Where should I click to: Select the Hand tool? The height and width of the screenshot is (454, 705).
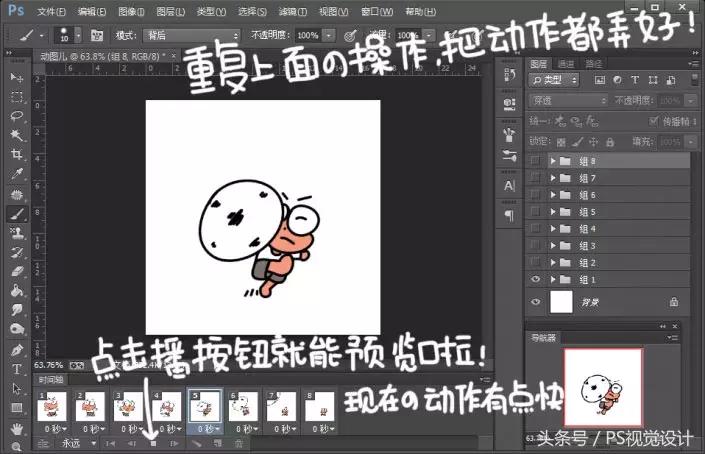(17, 428)
